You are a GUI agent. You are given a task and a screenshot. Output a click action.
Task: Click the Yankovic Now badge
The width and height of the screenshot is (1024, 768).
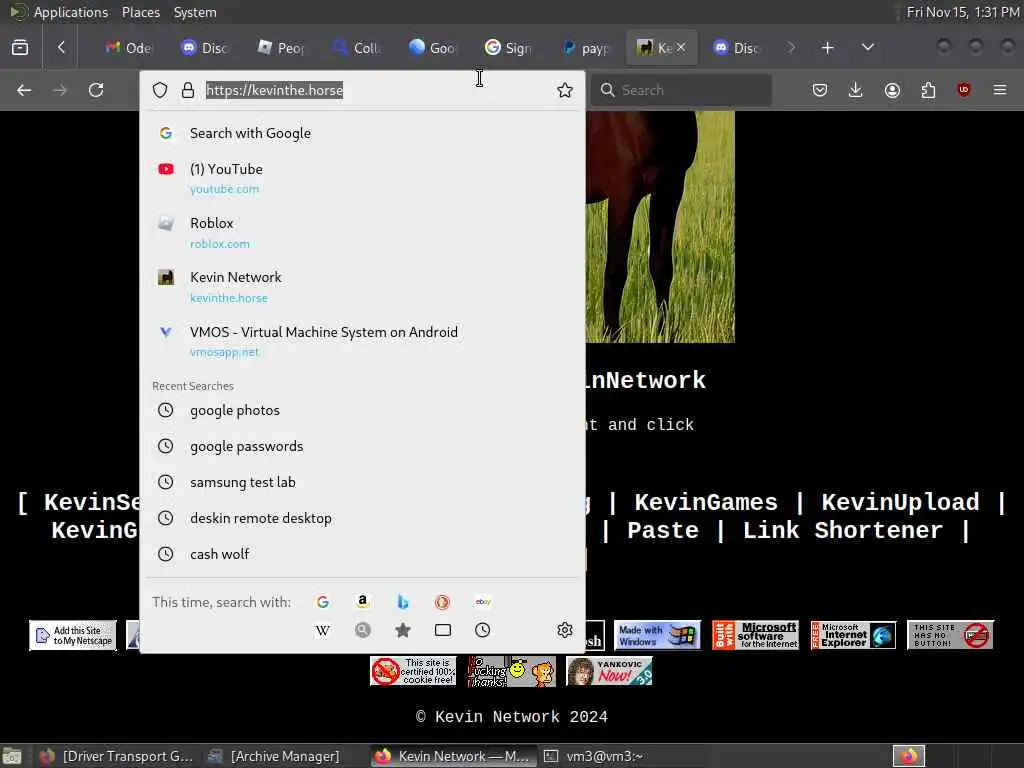point(609,671)
